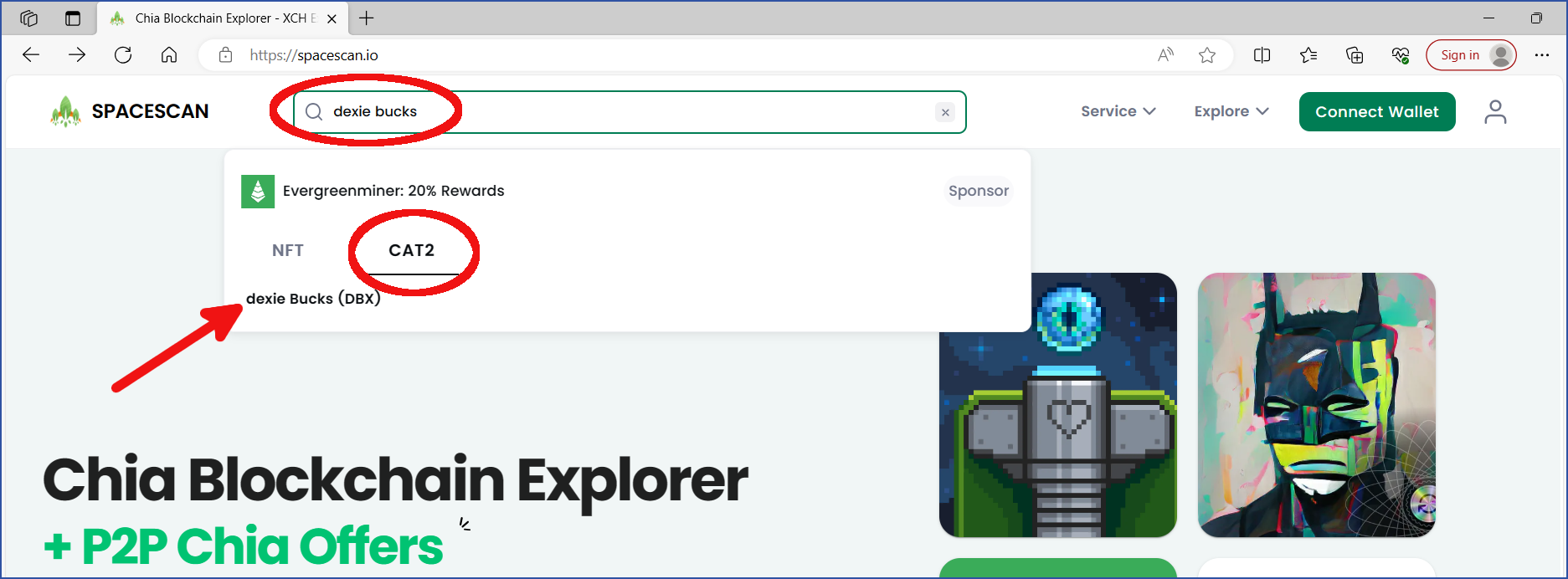Click the Evergreenminer sponsor icon
Image resolution: width=1568 pixels, height=579 pixels.
[258, 192]
